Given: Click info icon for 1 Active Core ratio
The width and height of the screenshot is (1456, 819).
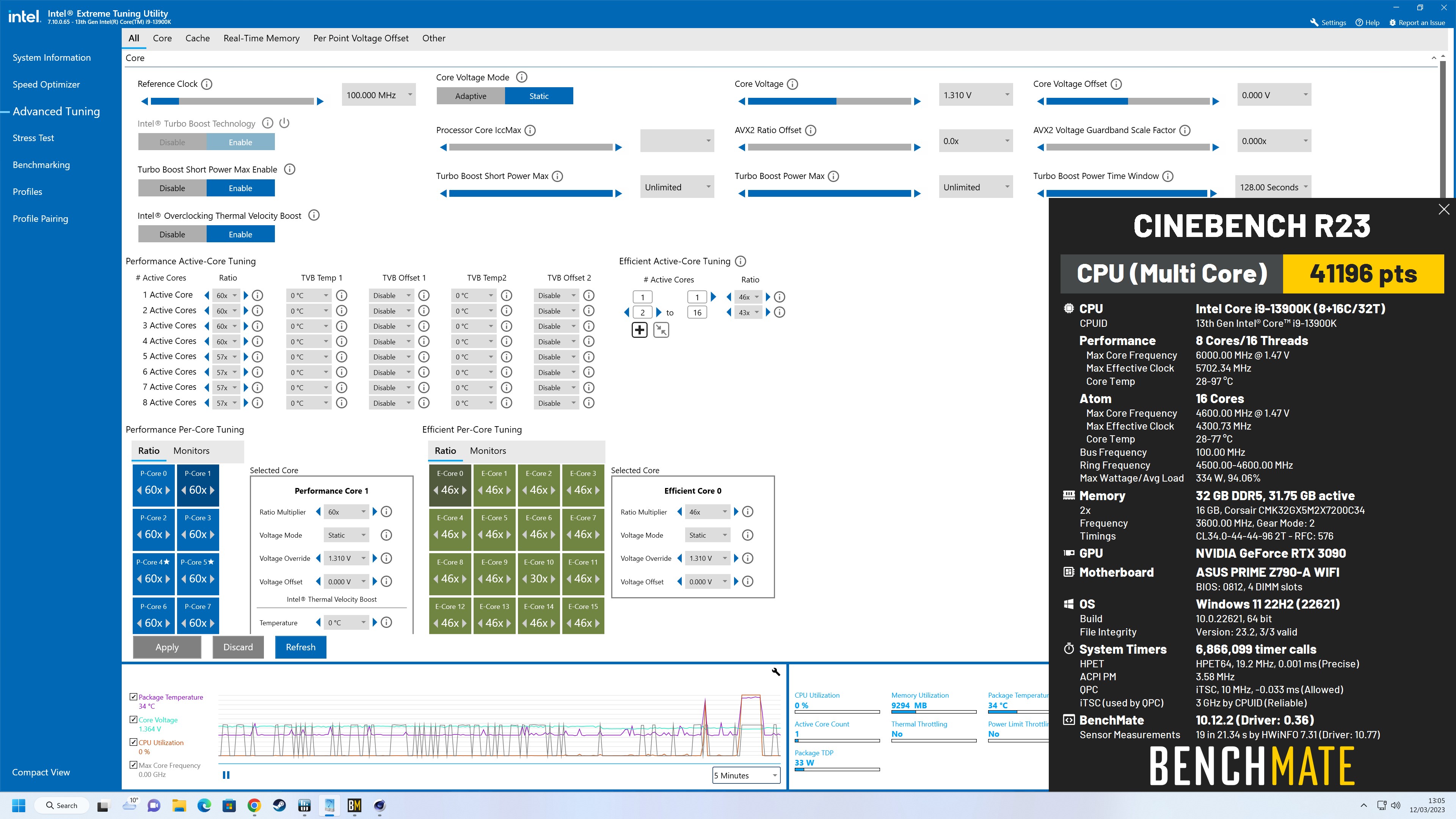Looking at the screenshot, I should (257, 295).
